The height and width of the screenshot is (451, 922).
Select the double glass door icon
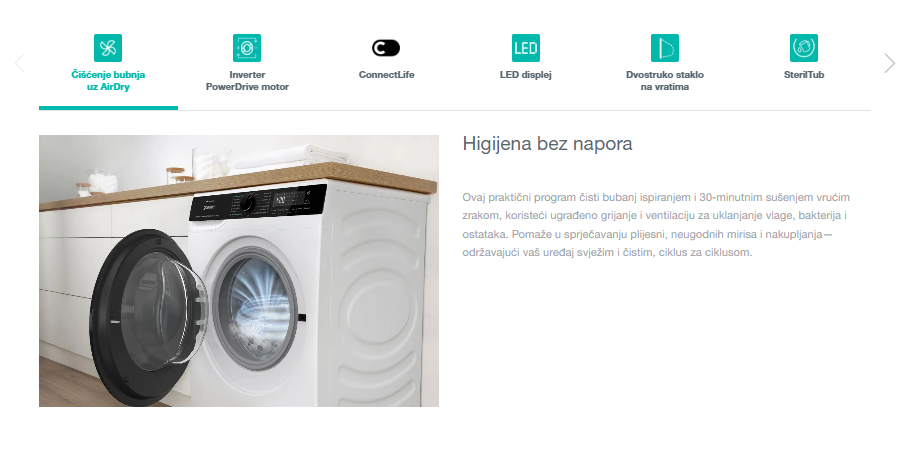(664, 48)
